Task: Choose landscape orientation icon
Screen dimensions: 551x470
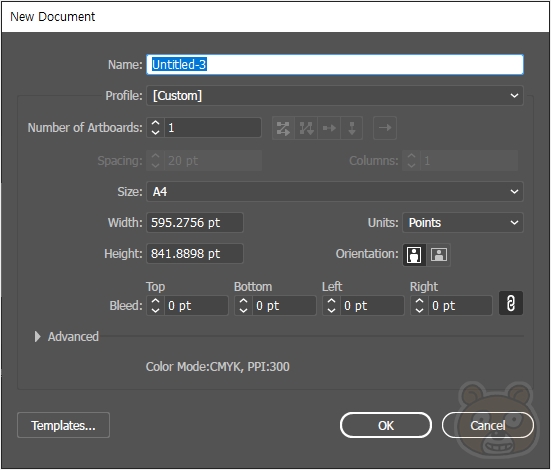Action: [x=439, y=255]
